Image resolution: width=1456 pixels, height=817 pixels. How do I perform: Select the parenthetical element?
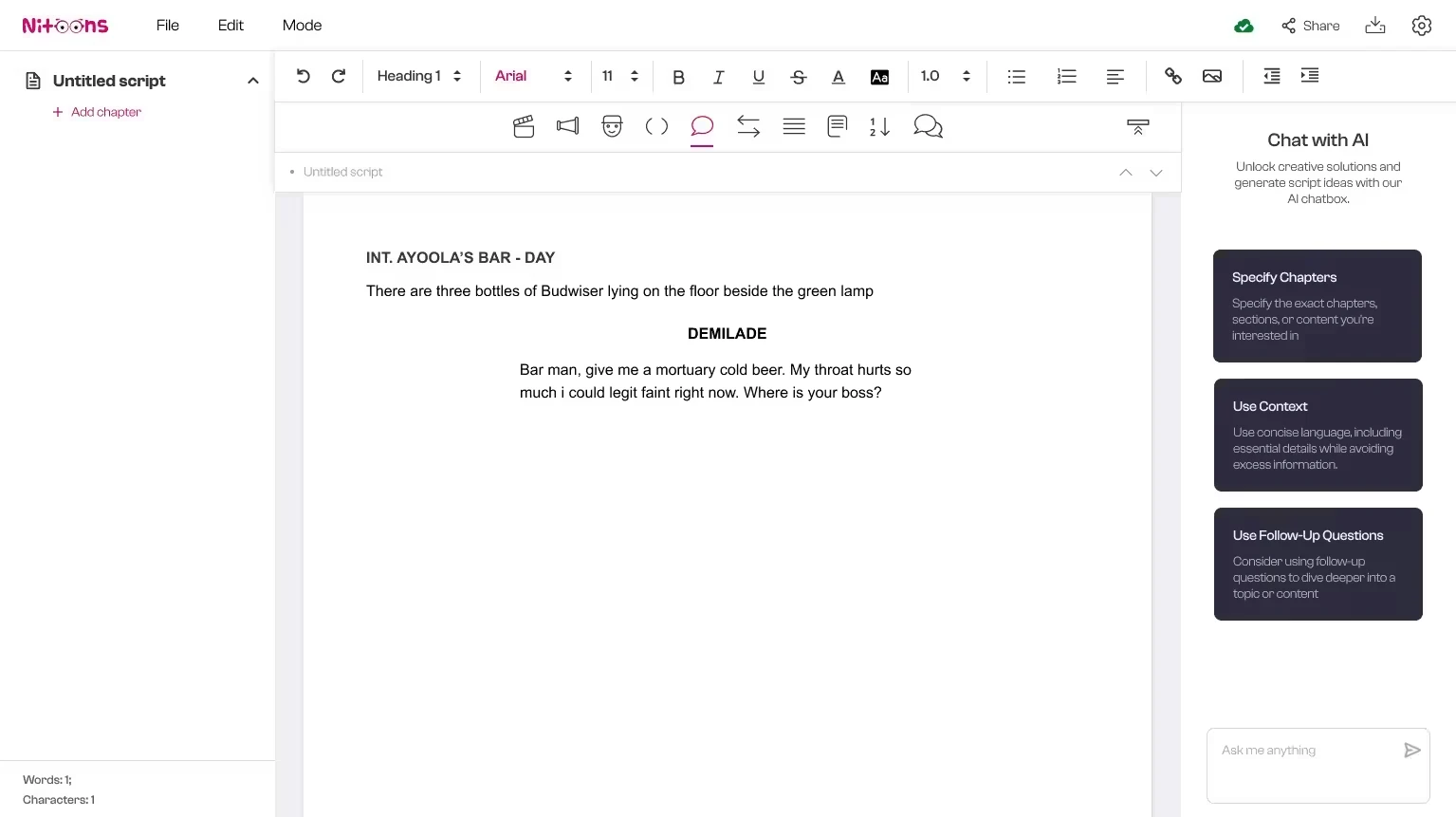point(656,126)
